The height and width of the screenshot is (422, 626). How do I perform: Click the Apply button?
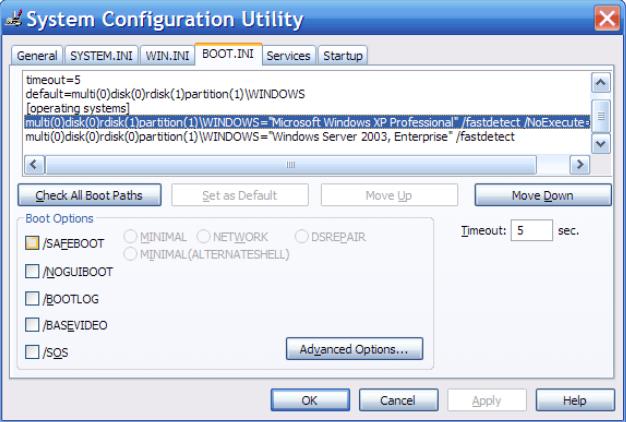click(x=487, y=400)
